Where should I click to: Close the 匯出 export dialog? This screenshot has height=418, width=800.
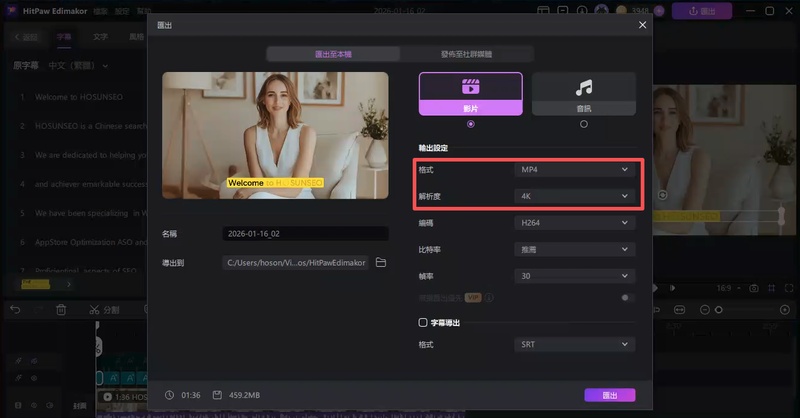tap(642, 24)
